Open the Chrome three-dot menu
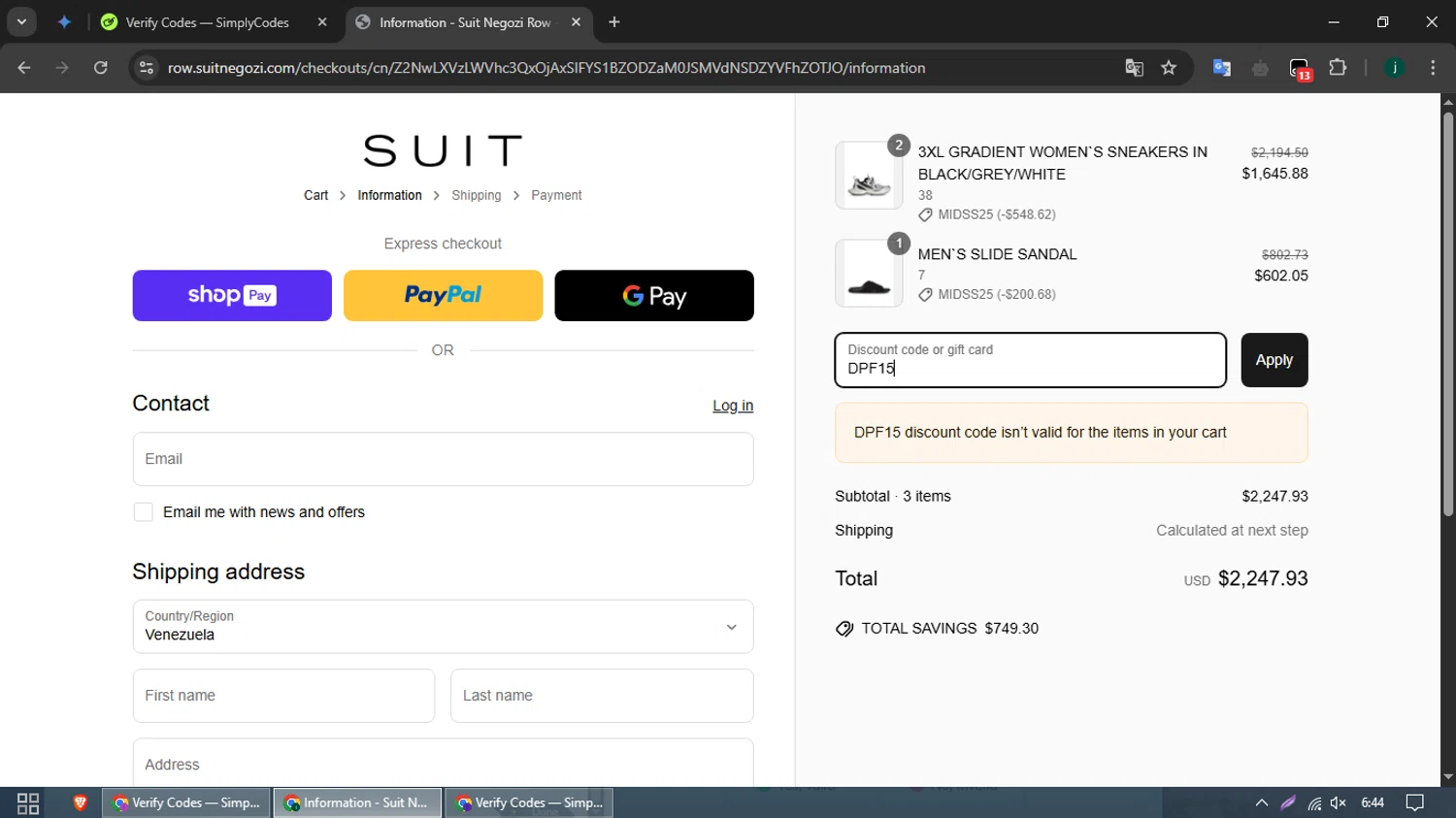1456x818 pixels. (1433, 68)
